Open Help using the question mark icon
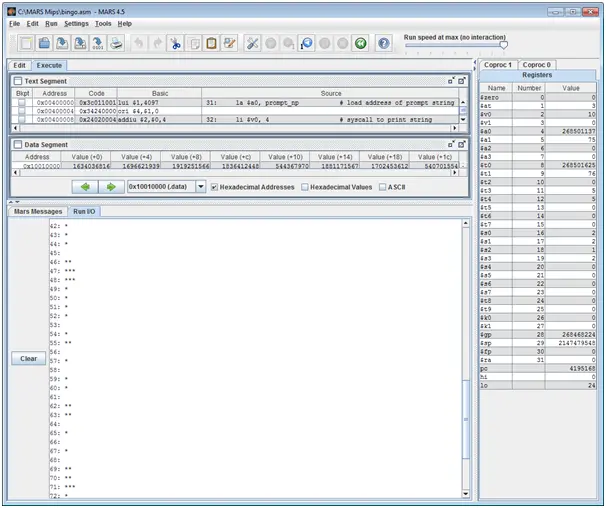Viewport: 606px width, 508px height. [x=383, y=43]
